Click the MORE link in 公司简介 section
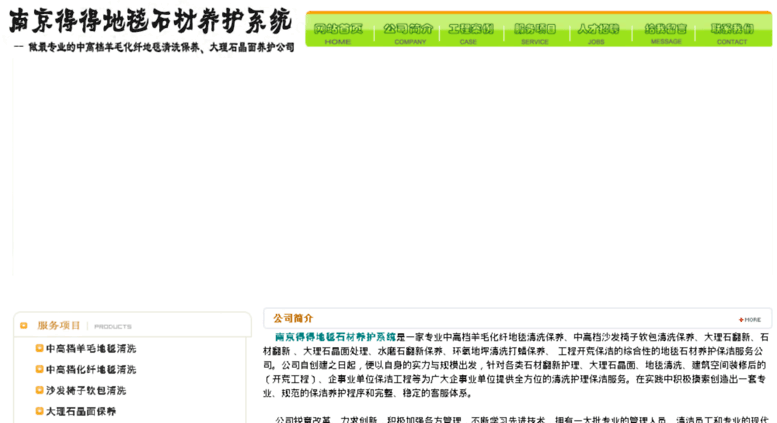Screen dimensions: 777x423 point(750,320)
